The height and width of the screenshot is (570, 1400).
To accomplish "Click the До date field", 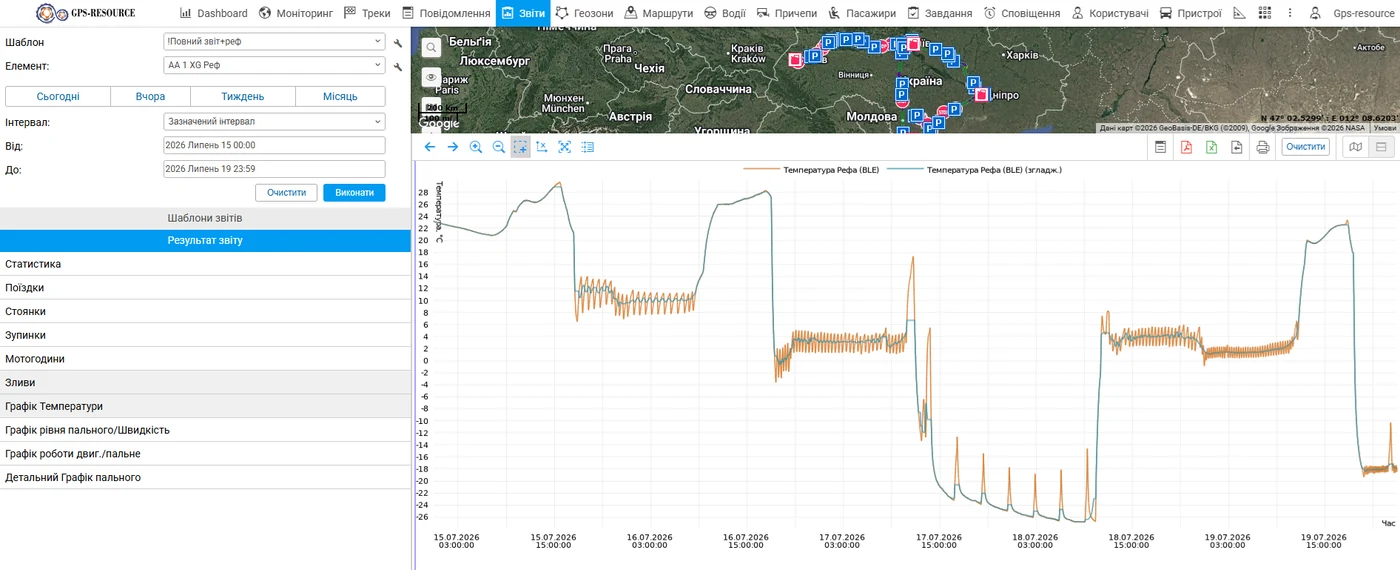I will pos(274,169).
